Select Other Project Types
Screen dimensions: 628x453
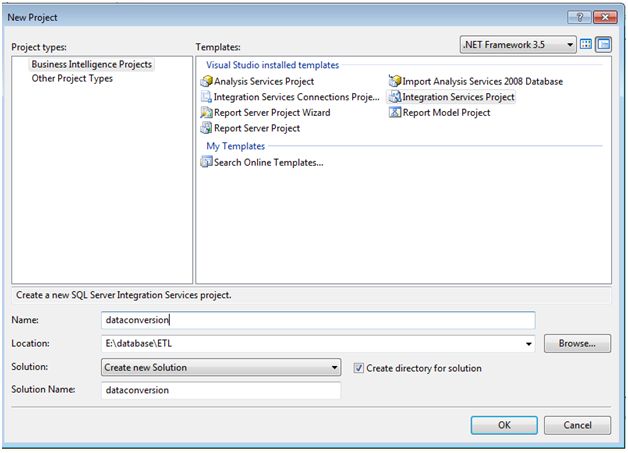tap(72, 79)
